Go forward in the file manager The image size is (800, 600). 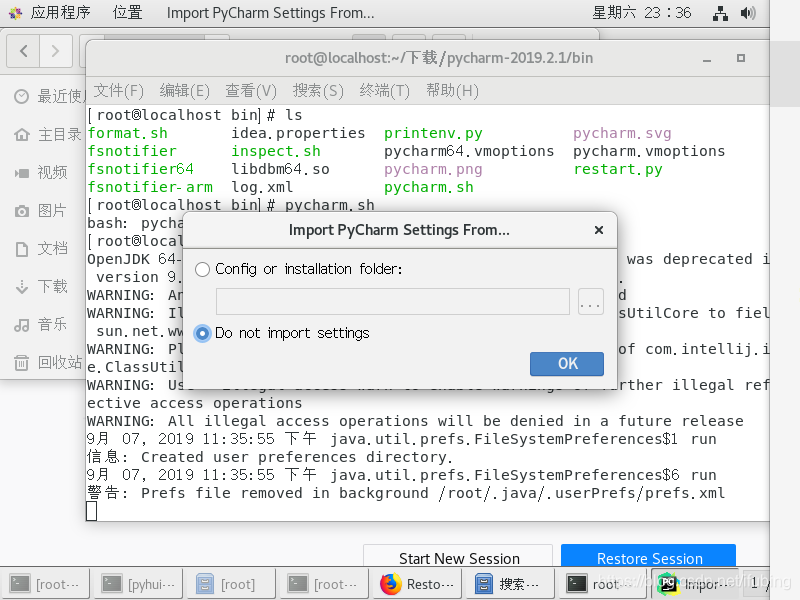pos(56,51)
